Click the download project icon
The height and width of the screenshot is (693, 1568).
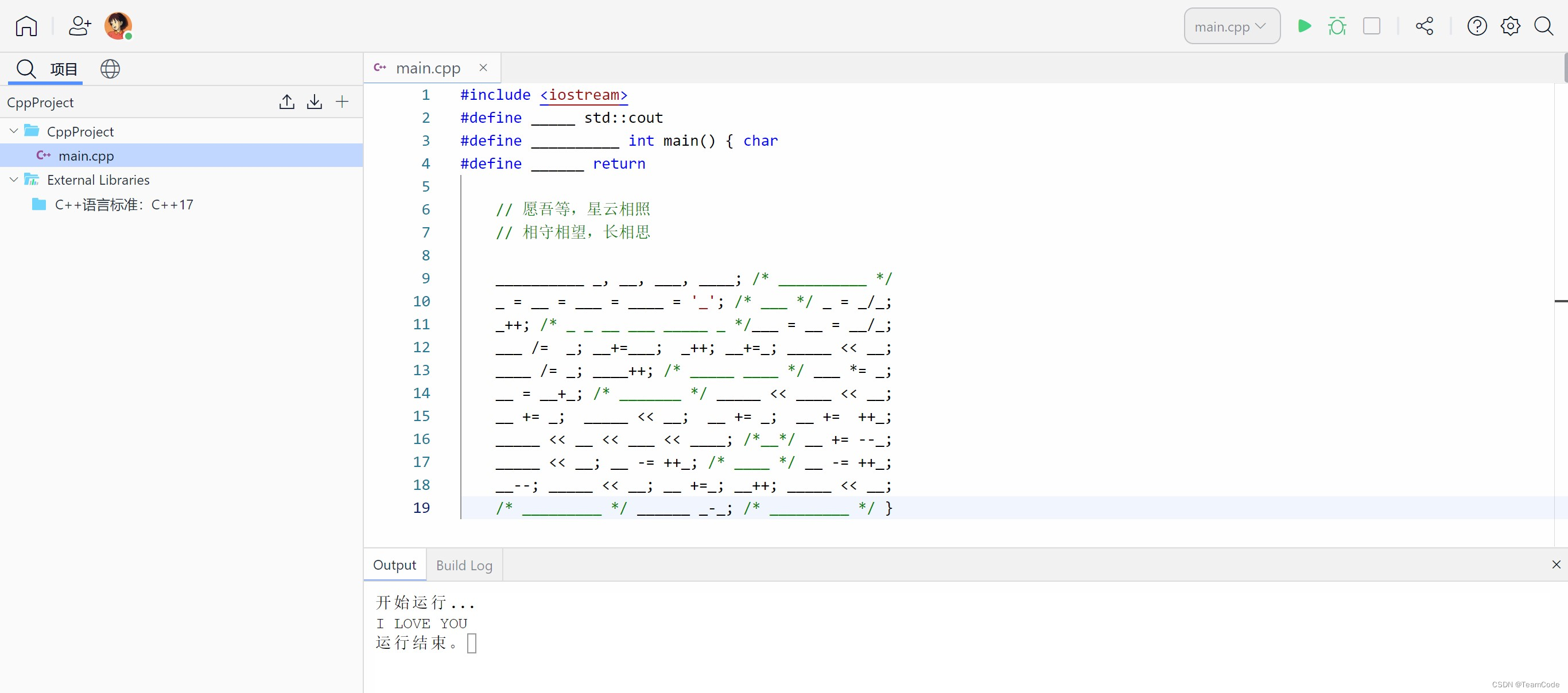[314, 102]
